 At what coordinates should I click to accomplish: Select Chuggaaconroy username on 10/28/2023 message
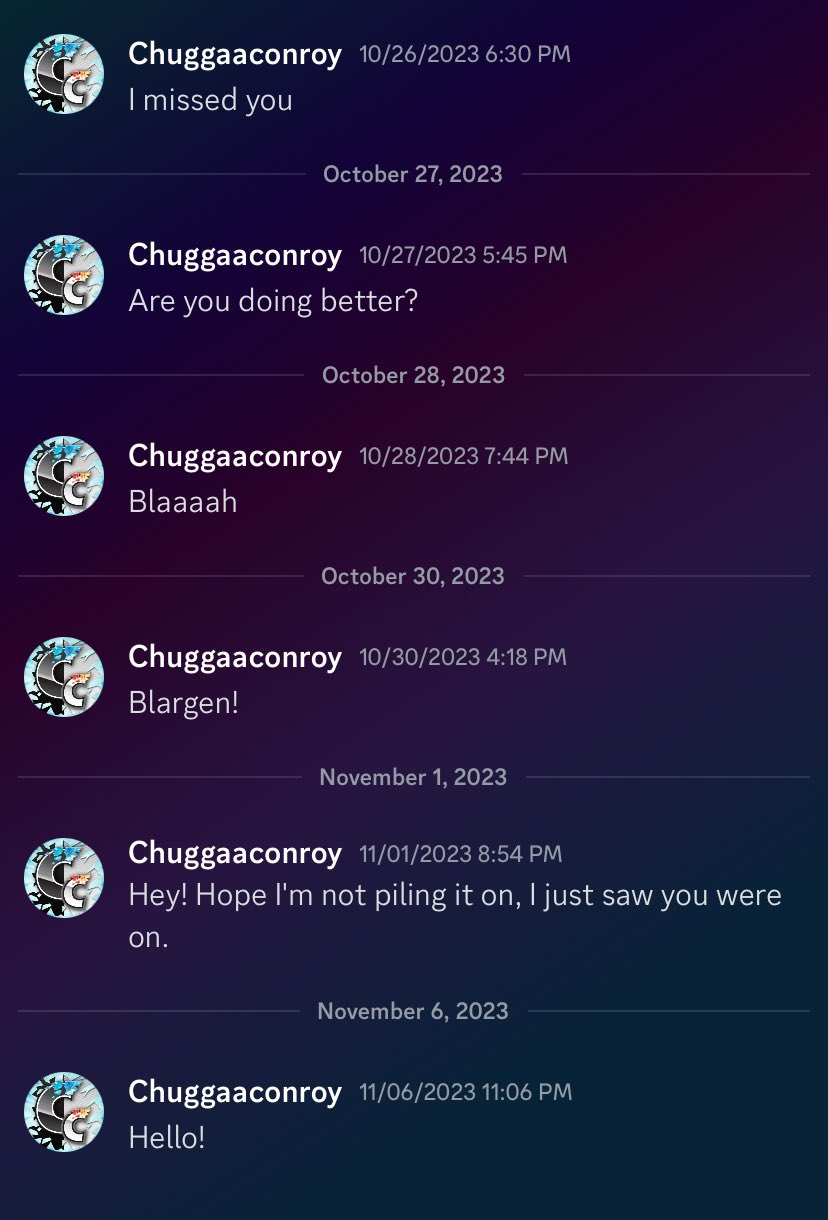(x=235, y=457)
